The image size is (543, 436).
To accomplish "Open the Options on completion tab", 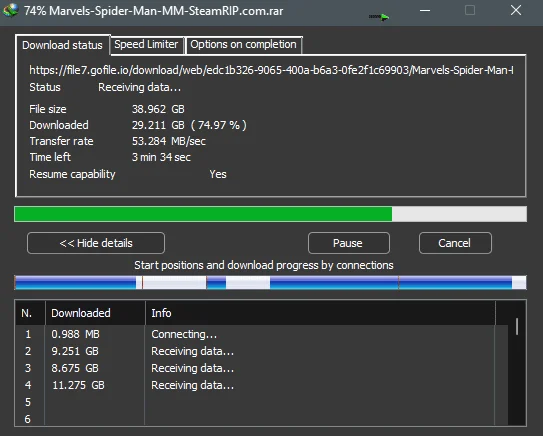I will (x=243, y=44).
